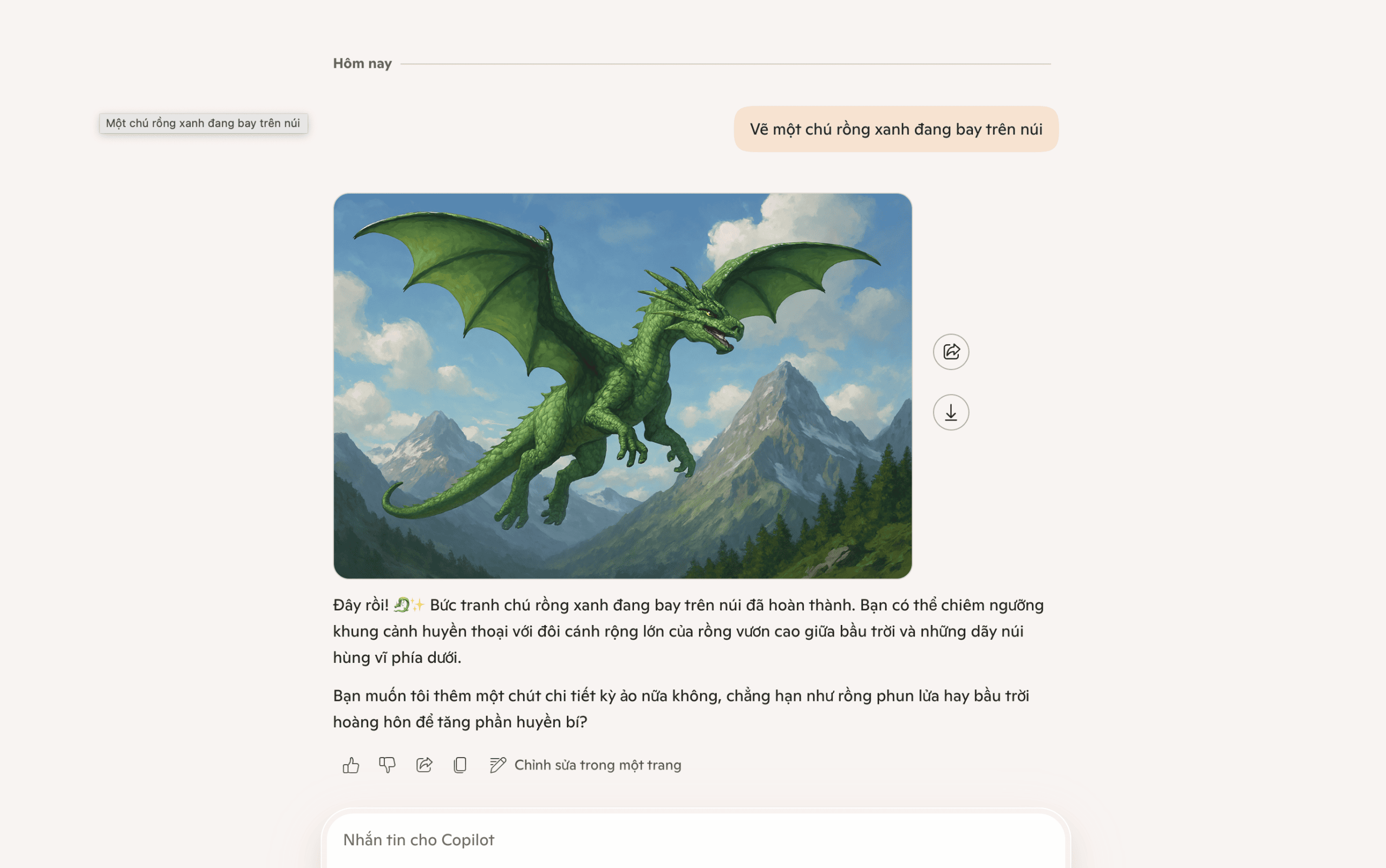The height and width of the screenshot is (868, 1386).
Task: Click the "Hôm nay" date header
Action: coord(362,63)
